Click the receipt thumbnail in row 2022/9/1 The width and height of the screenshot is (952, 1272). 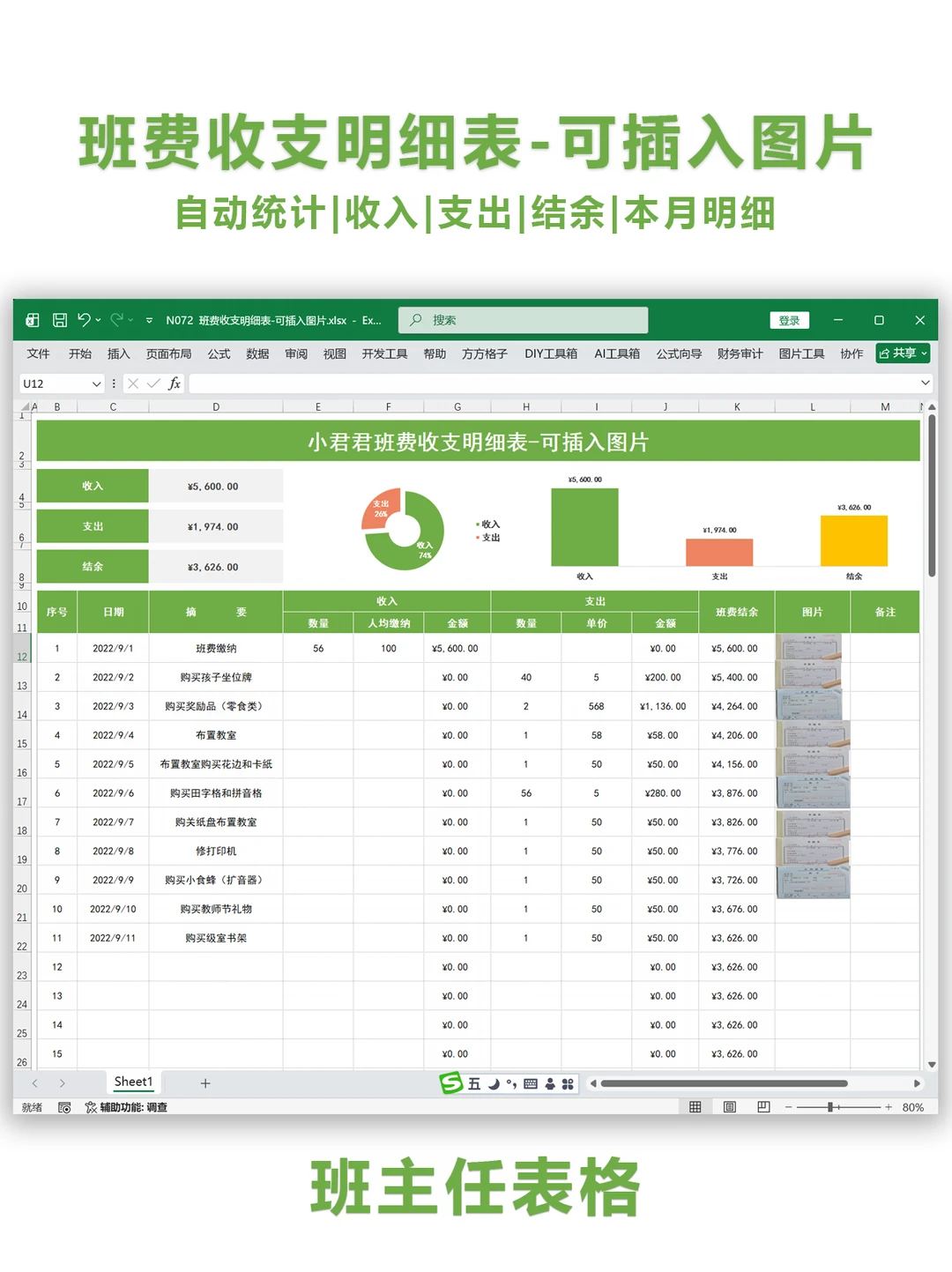pyautogui.click(x=808, y=647)
